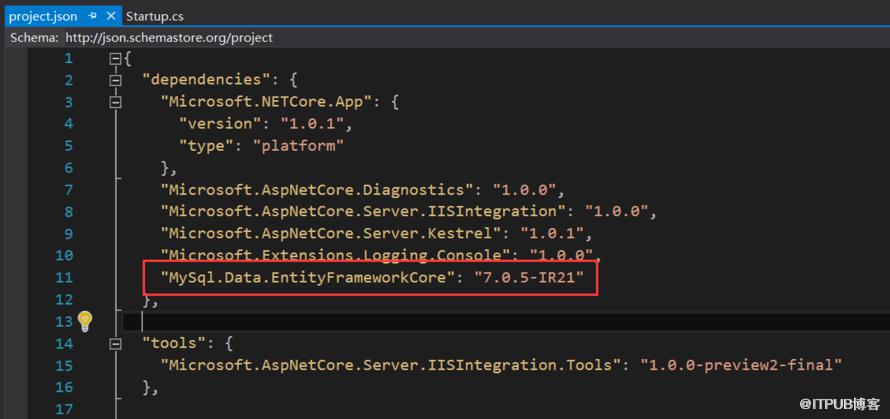
Task: Click "MySql.Data.EntityFrameworkCore" text
Action: tap(308, 278)
